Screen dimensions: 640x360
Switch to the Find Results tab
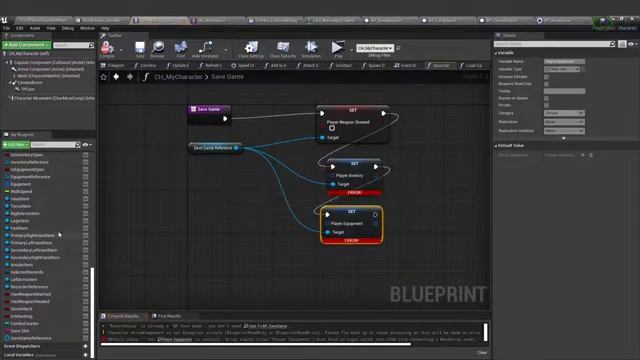(x=167, y=316)
